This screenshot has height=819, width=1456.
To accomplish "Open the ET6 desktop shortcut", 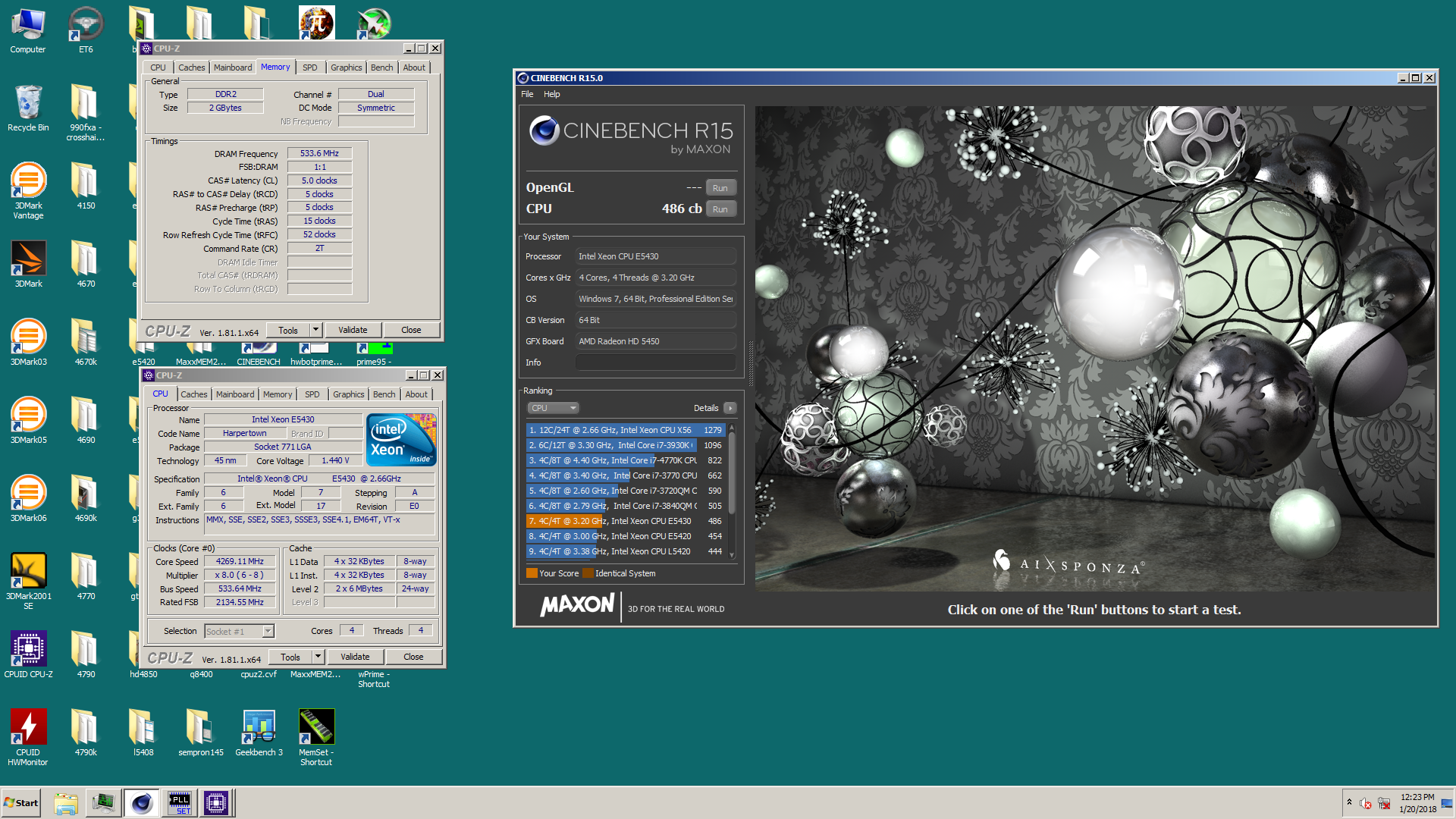I will pyautogui.click(x=86, y=30).
